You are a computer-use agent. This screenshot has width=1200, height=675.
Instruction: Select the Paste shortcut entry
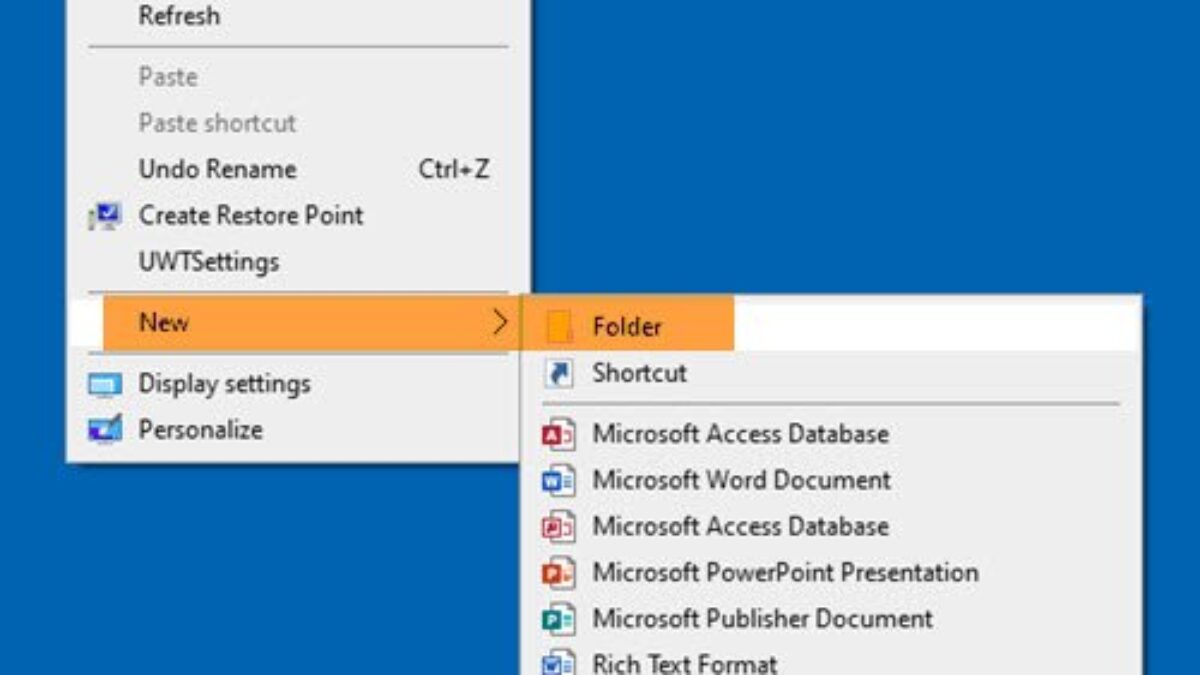[x=217, y=123]
